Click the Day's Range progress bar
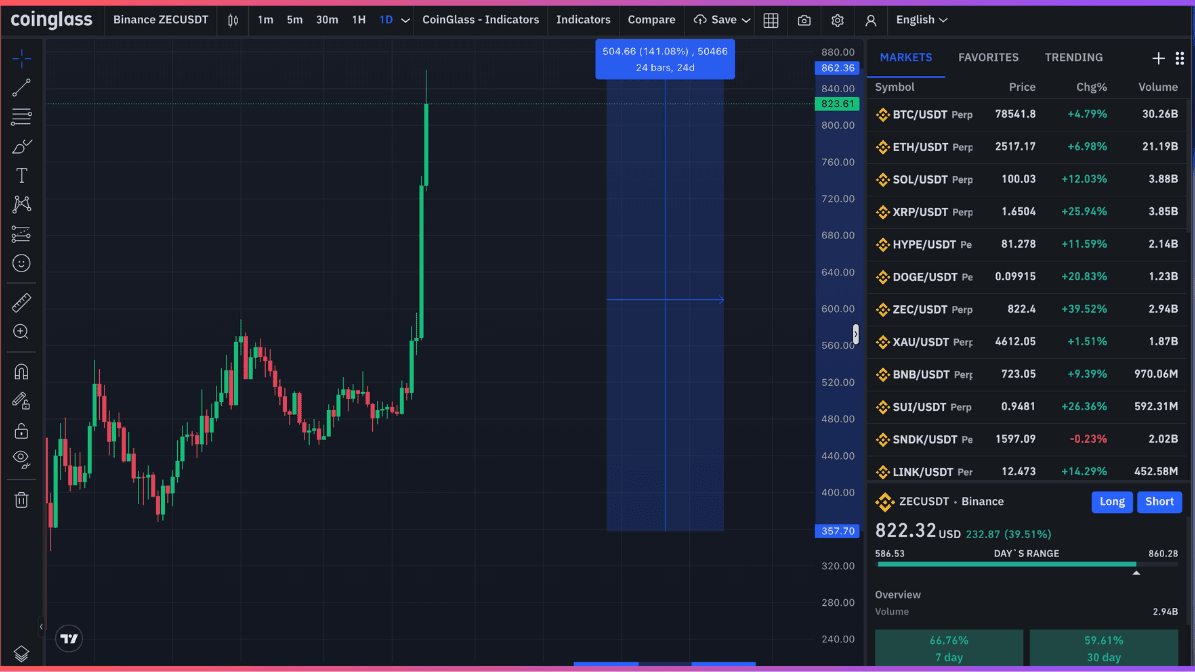The width and height of the screenshot is (1195, 672). pyautogui.click(x=1027, y=565)
